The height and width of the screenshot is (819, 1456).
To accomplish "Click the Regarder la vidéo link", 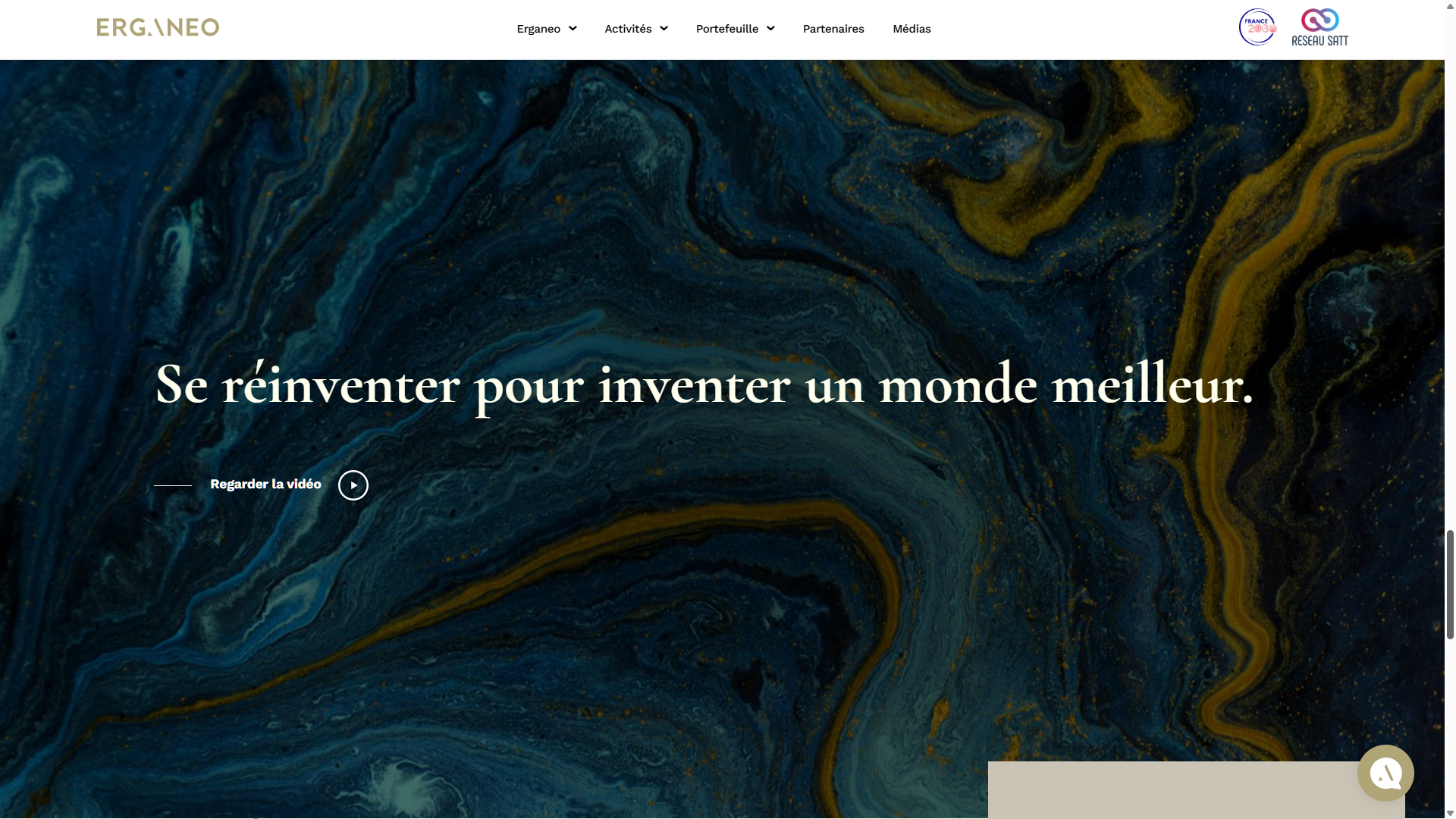I will pos(265,485).
